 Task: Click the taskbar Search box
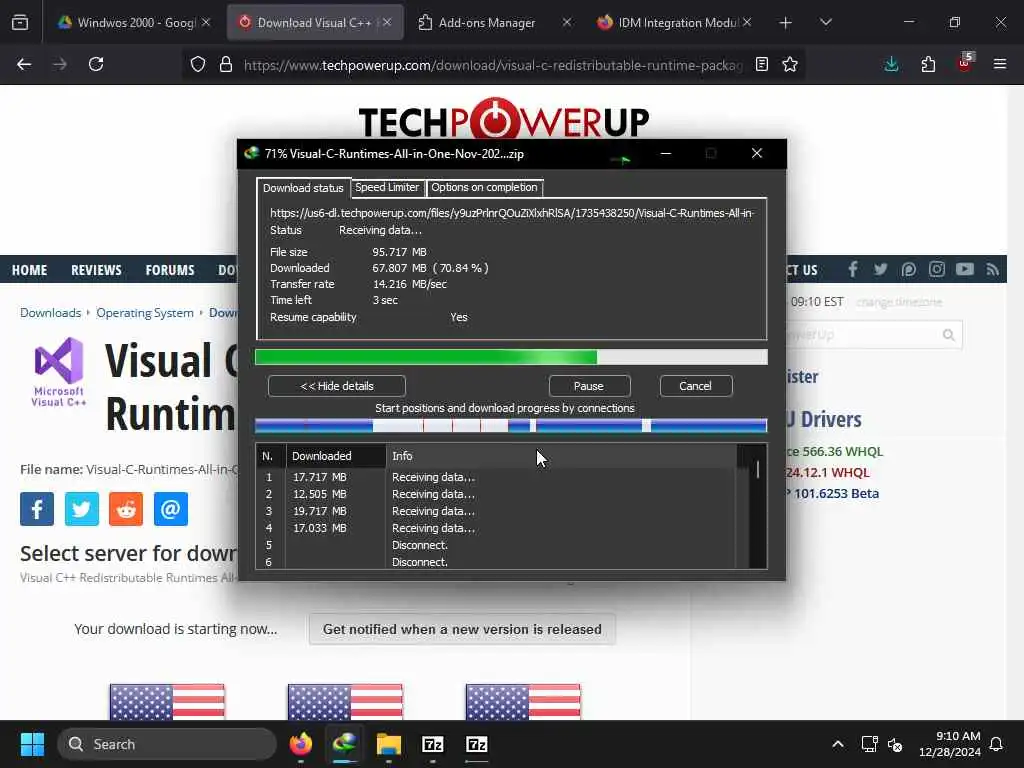167,744
